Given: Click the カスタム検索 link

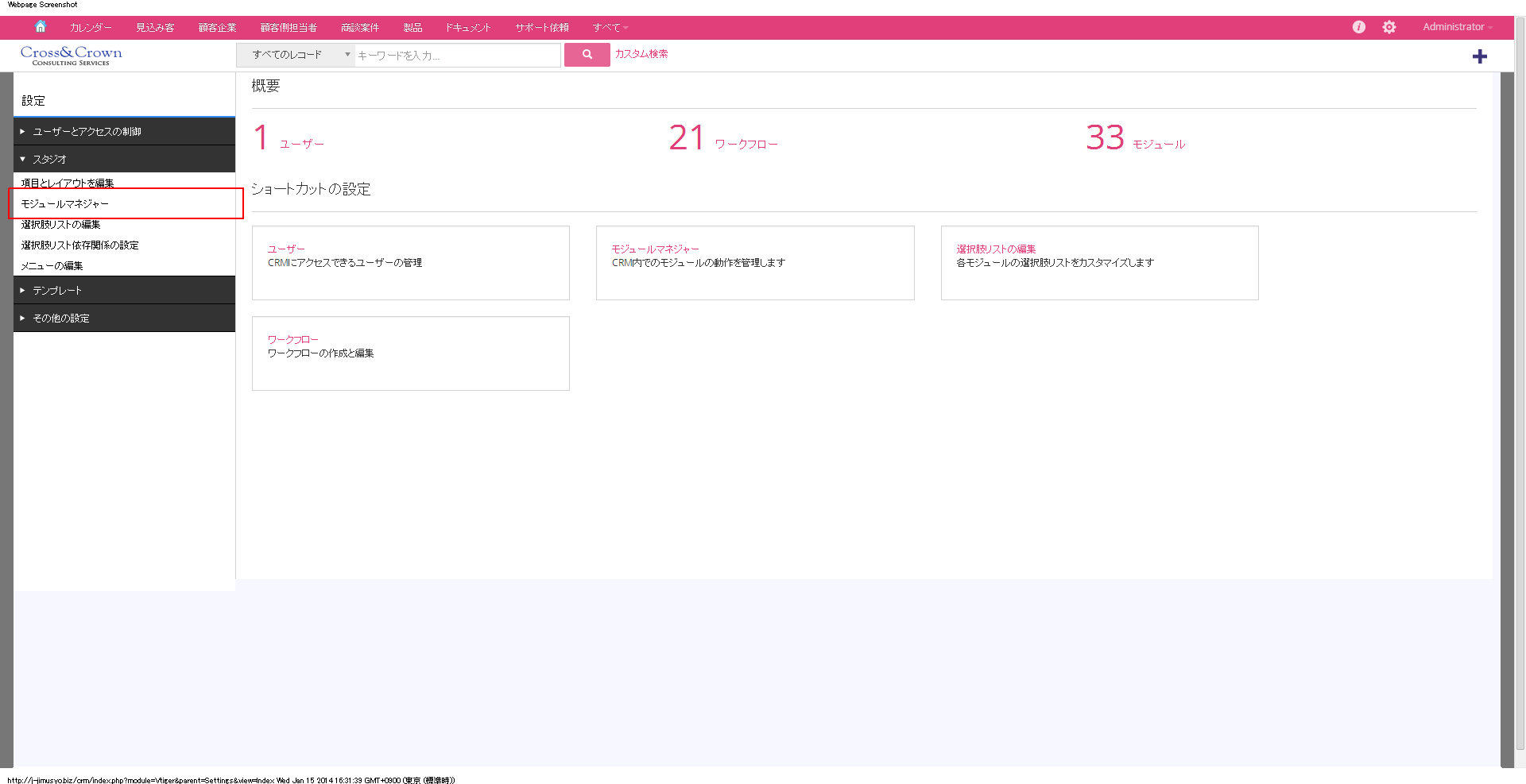Looking at the screenshot, I should [x=641, y=55].
